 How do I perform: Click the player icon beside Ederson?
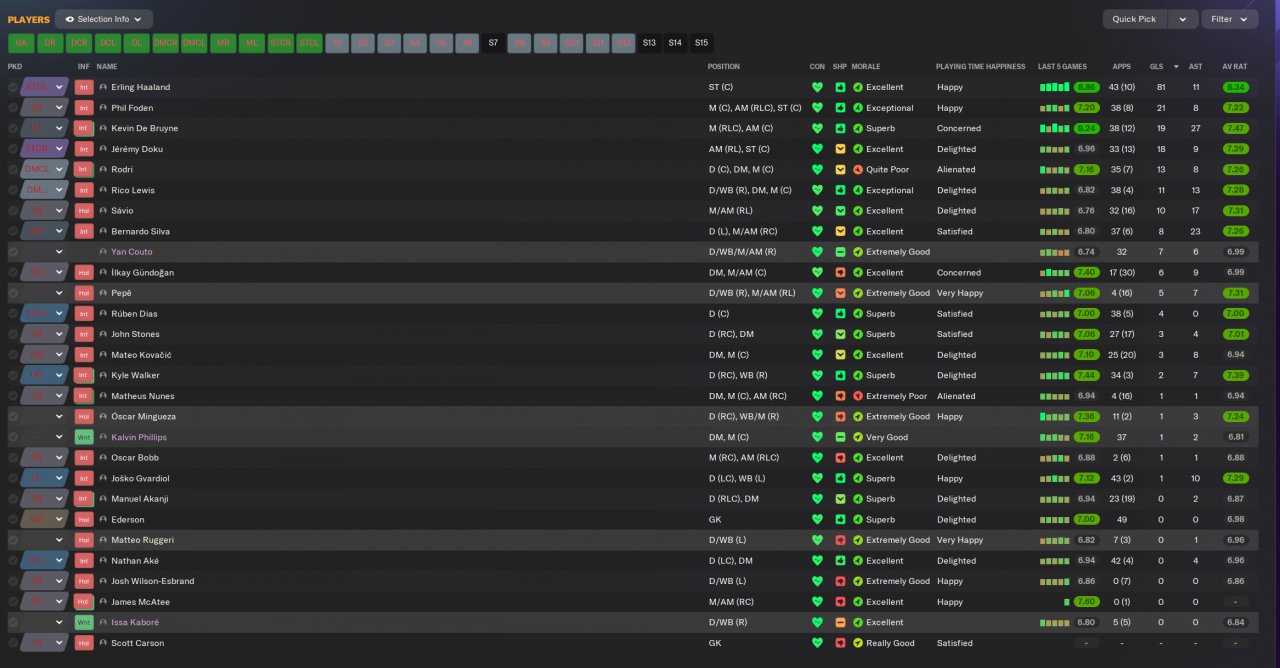pos(103,519)
